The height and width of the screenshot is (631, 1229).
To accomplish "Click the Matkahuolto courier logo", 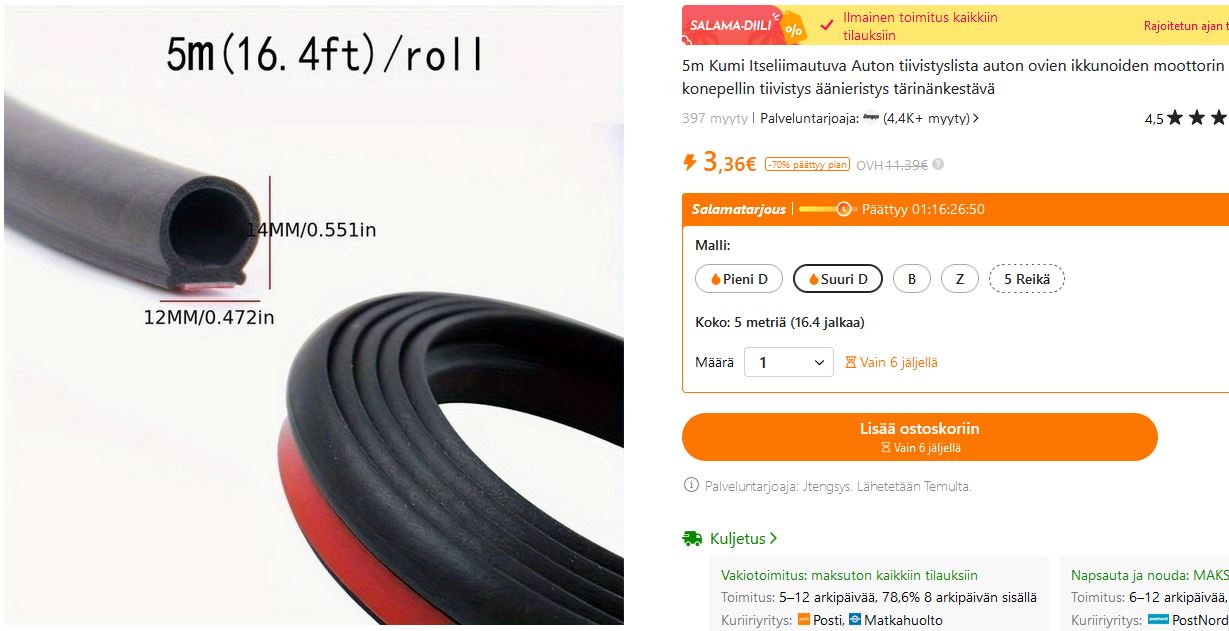I will pyautogui.click(x=855, y=620).
